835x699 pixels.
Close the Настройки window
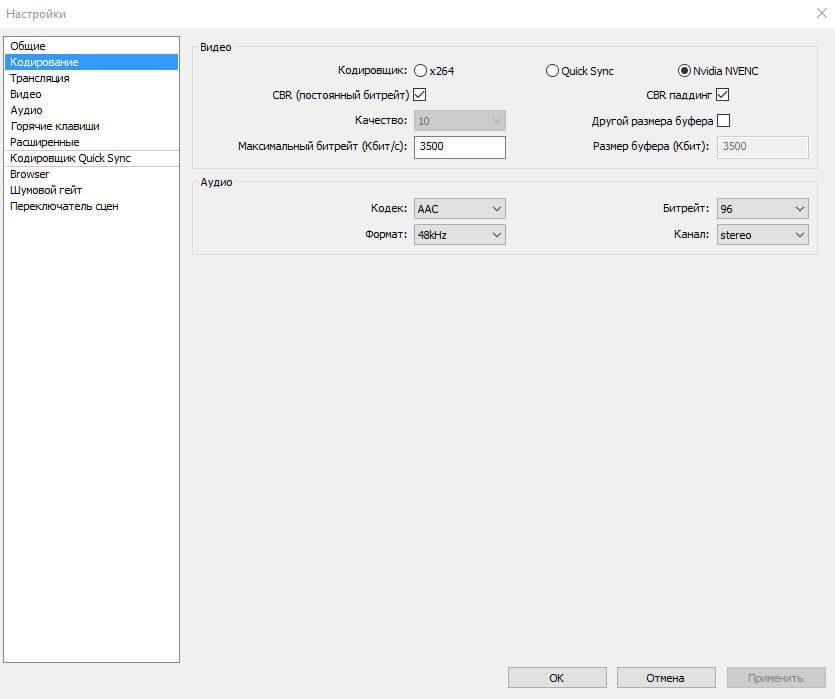[x=821, y=13]
